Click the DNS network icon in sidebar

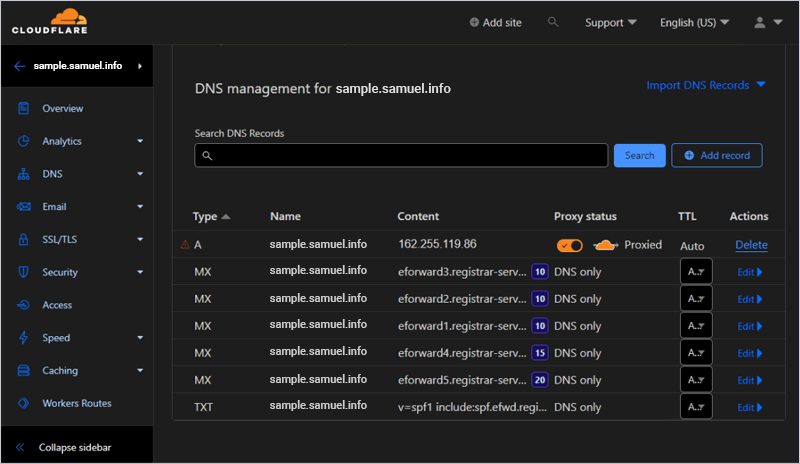pyautogui.click(x=23, y=174)
